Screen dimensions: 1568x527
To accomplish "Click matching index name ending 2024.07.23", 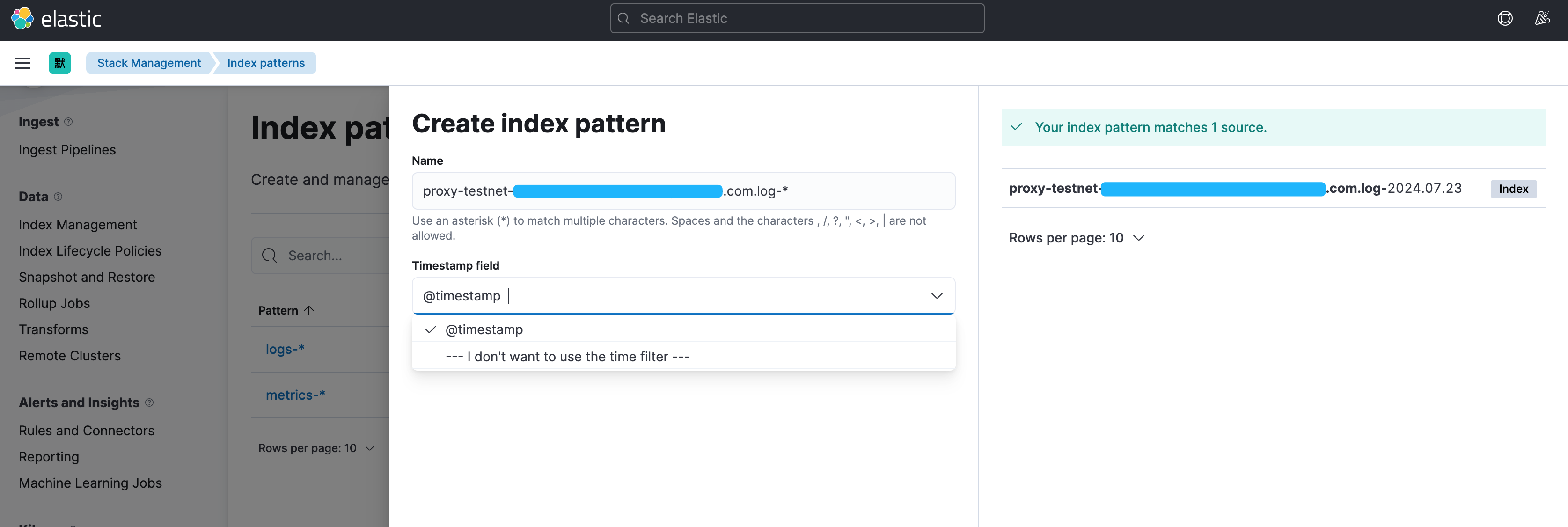I will (1235, 189).
